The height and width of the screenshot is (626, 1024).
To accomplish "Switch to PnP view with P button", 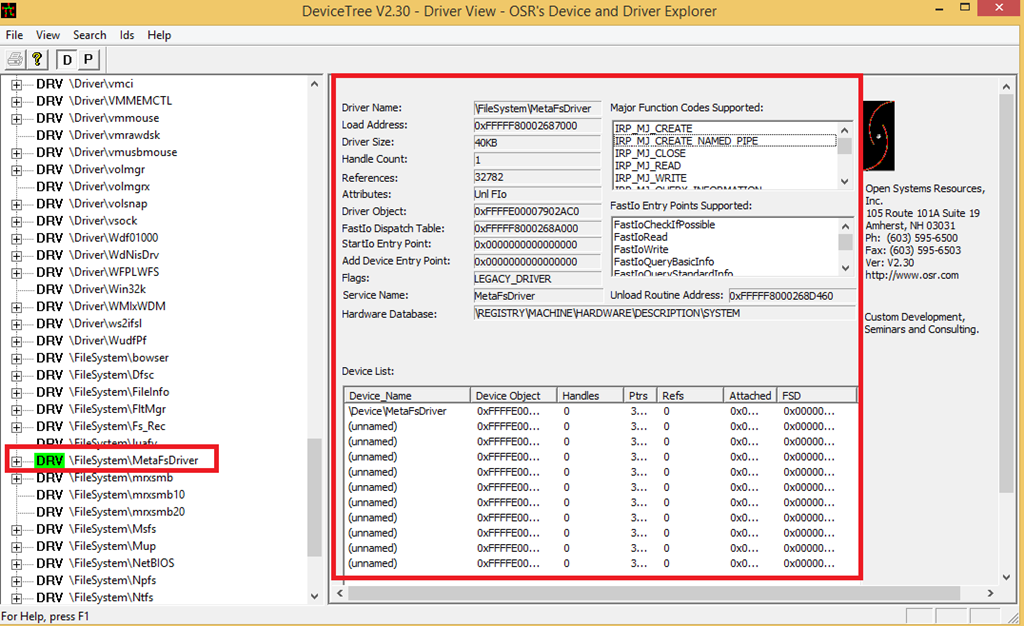I will pyautogui.click(x=88, y=59).
